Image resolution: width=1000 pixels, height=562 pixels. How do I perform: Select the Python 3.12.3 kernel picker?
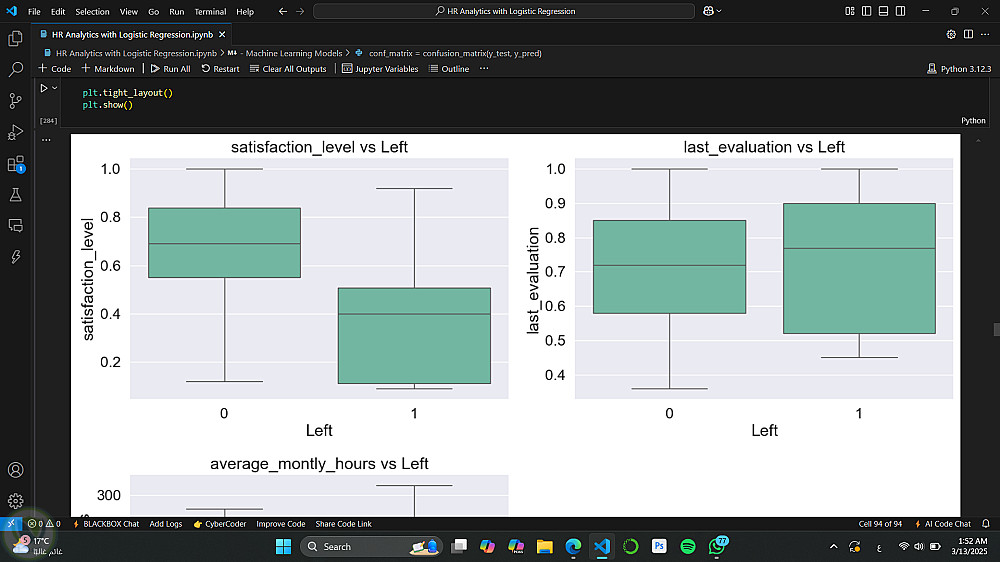click(959, 68)
